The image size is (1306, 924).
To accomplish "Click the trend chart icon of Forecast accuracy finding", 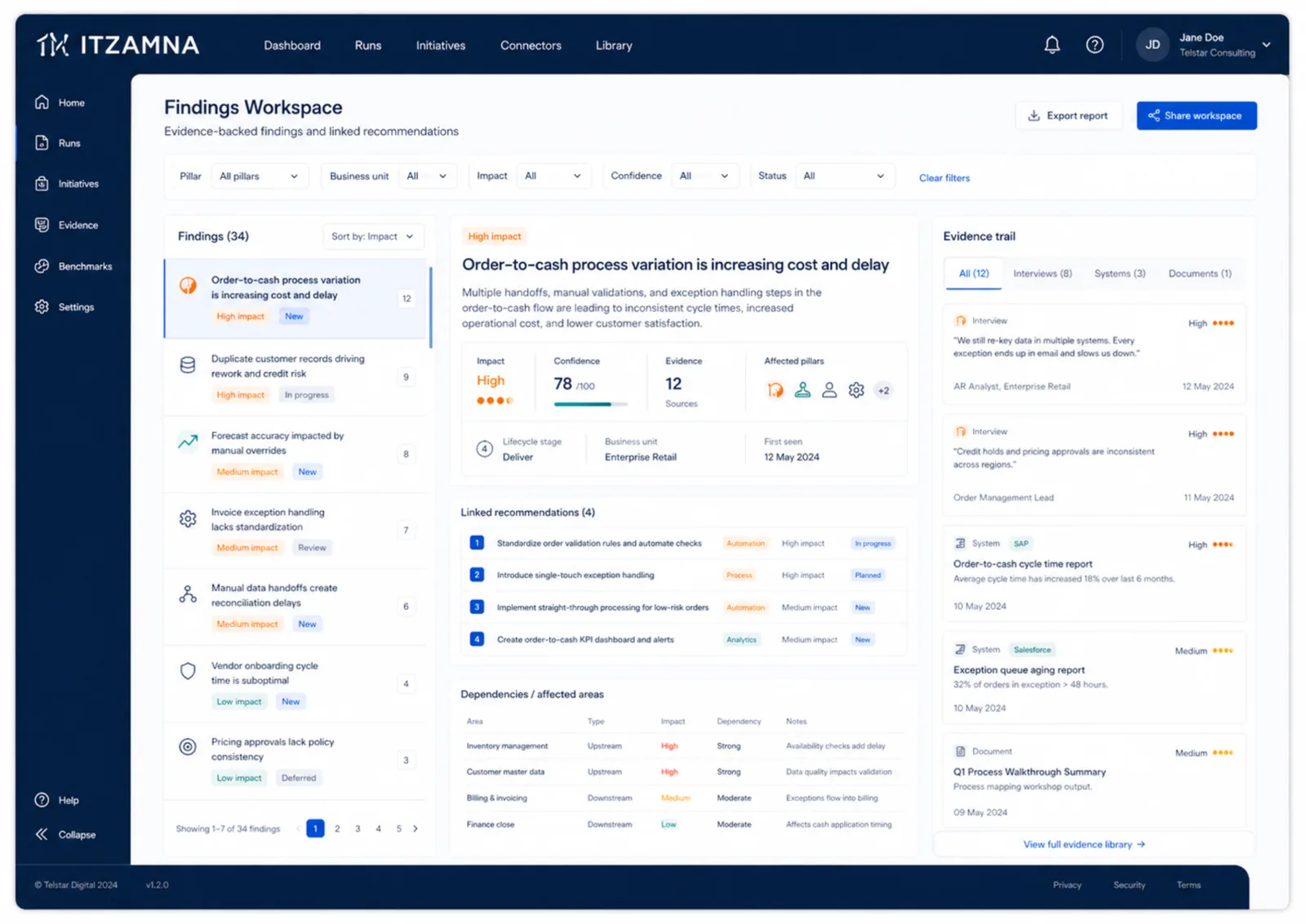I will point(188,442).
